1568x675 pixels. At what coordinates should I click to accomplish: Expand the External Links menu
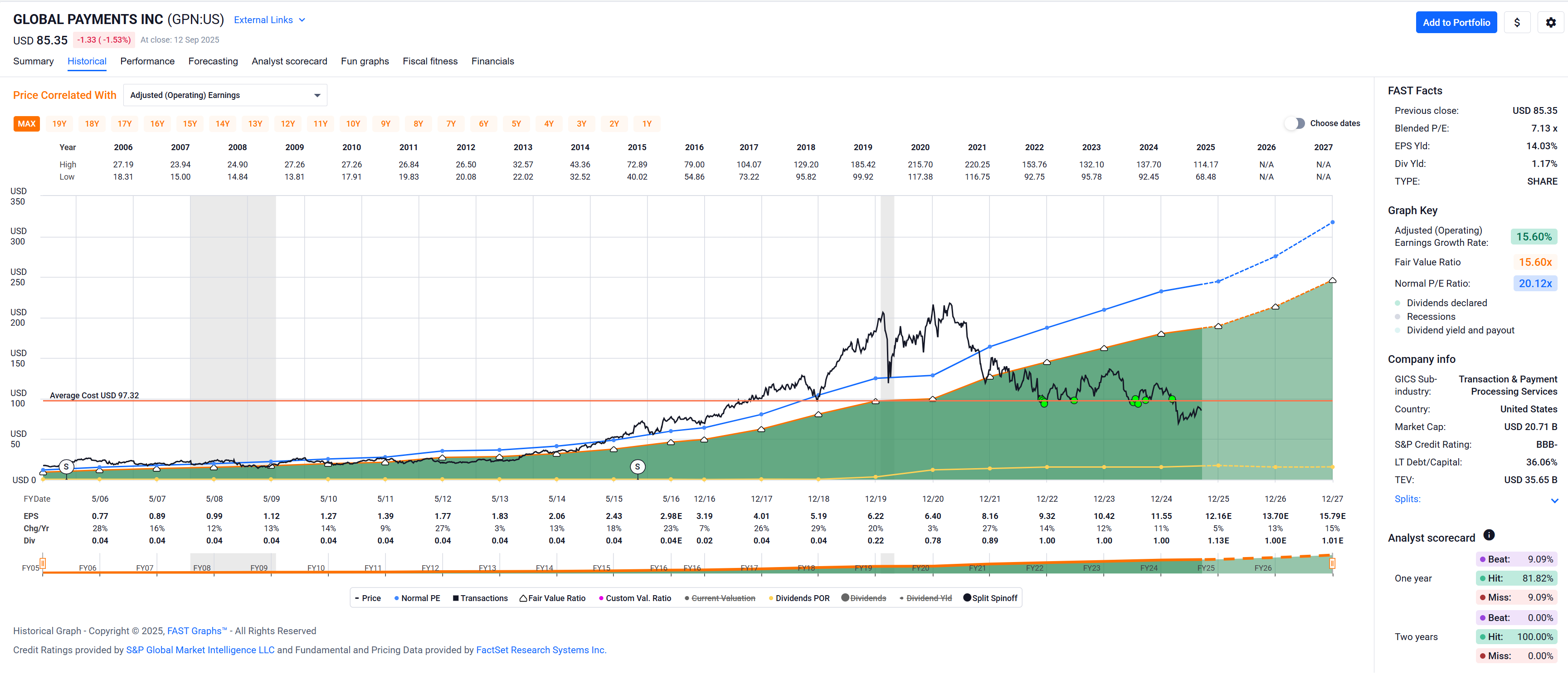[x=269, y=20]
